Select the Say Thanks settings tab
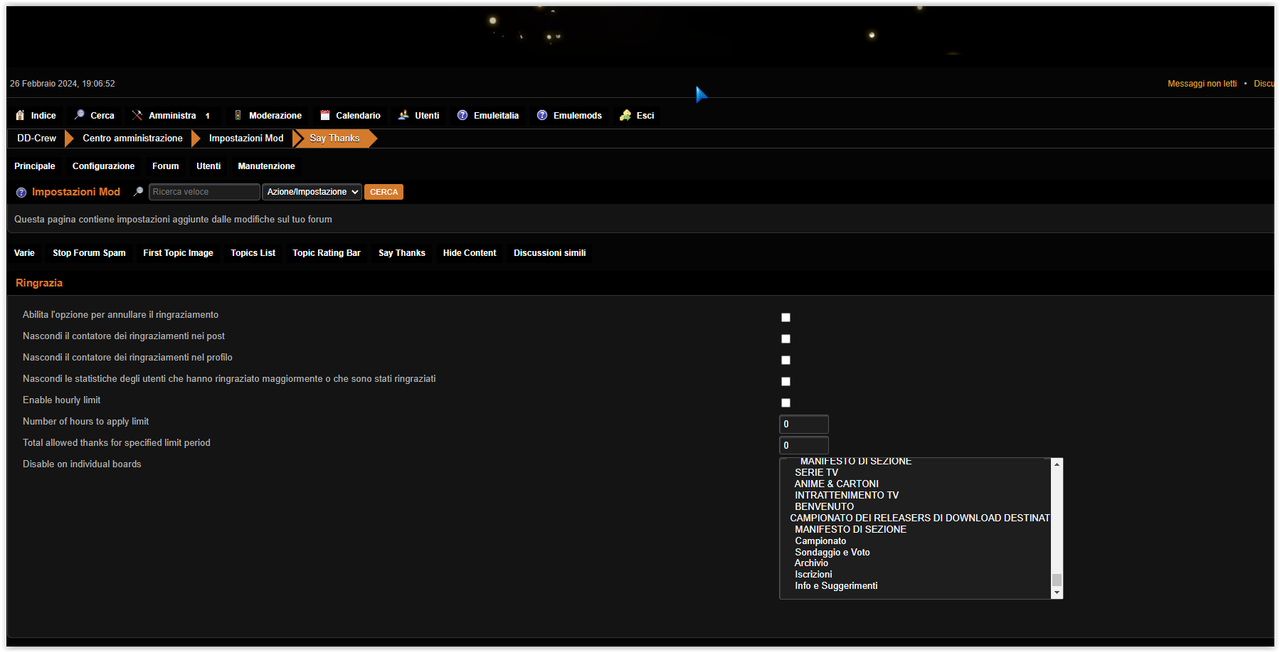 (x=402, y=253)
